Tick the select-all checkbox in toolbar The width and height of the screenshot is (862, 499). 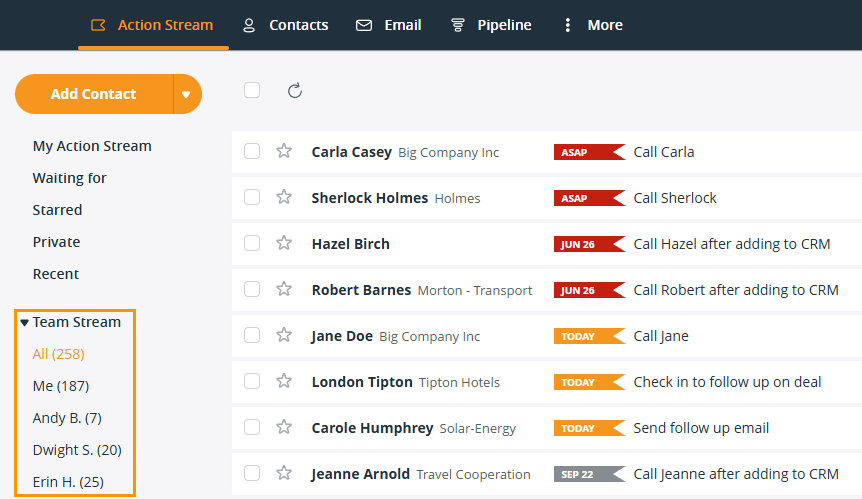pyautogui.click(x=252, y=91)
